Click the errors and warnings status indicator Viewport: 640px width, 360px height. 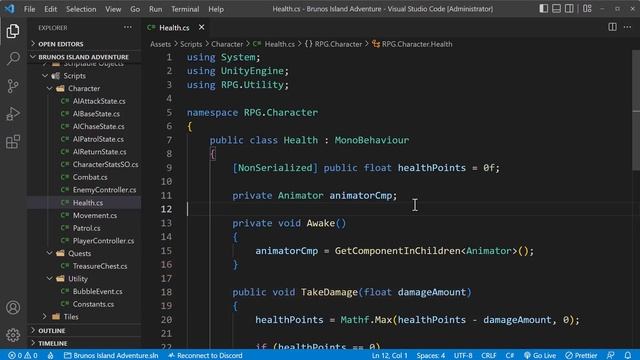pos(23,356)
